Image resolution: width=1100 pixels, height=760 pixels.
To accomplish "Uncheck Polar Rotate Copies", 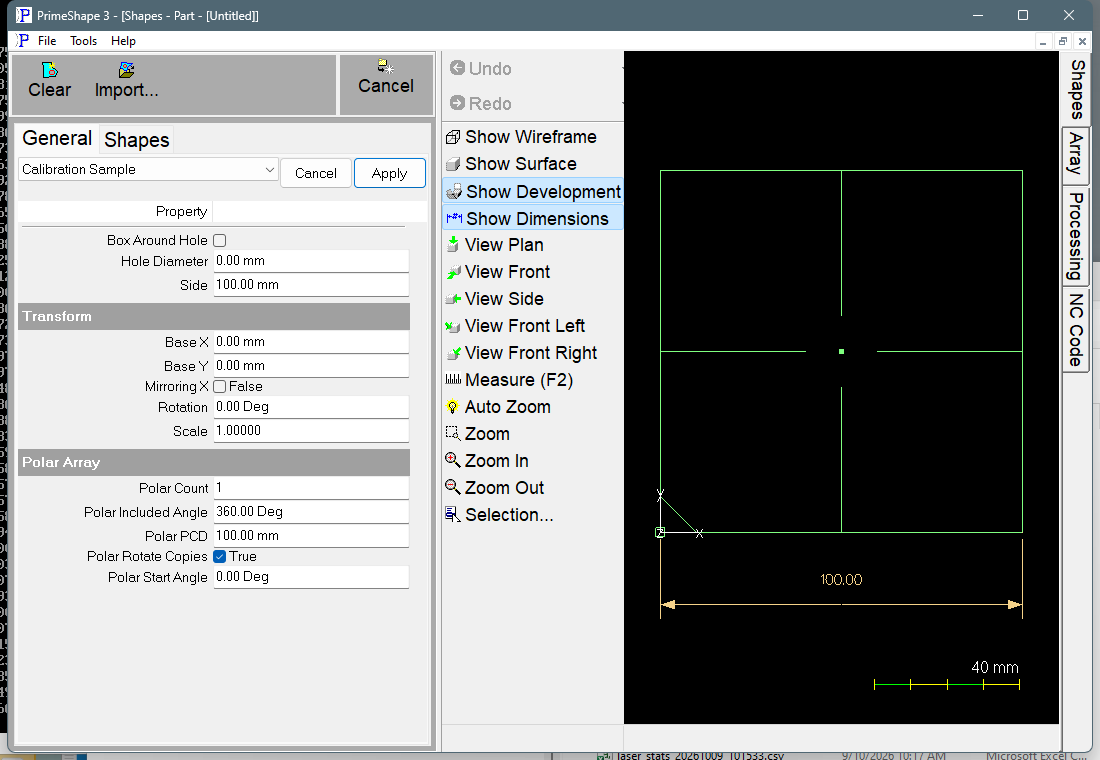I will pos(220,556).
